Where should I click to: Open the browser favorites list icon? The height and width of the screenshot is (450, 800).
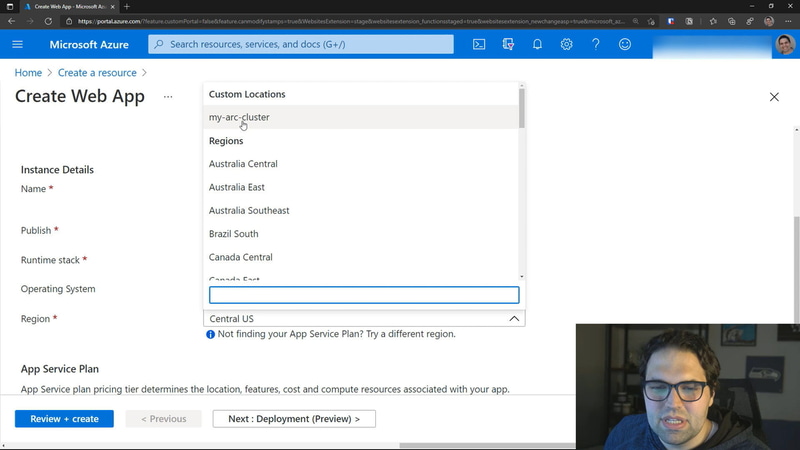pyautogui.click(x=713, y=21)
